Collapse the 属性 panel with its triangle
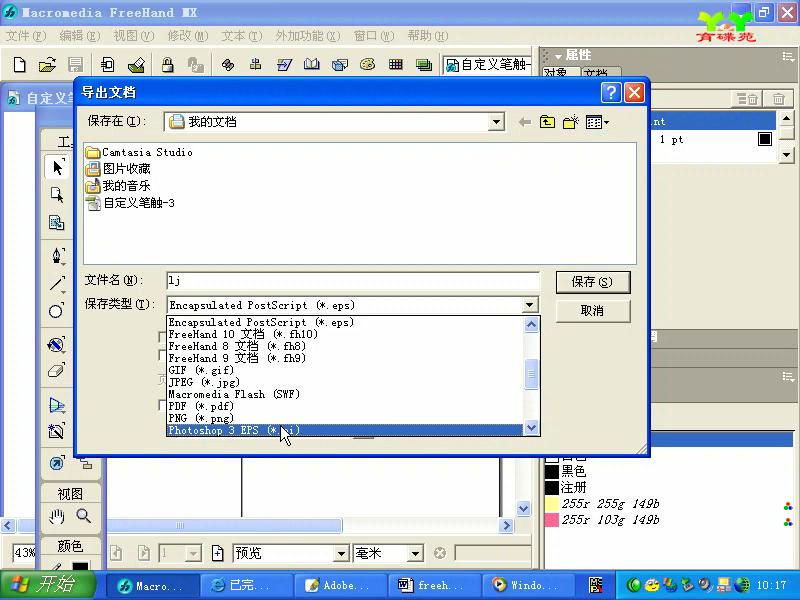Screen dimensions: 800x600 (559, 56)
